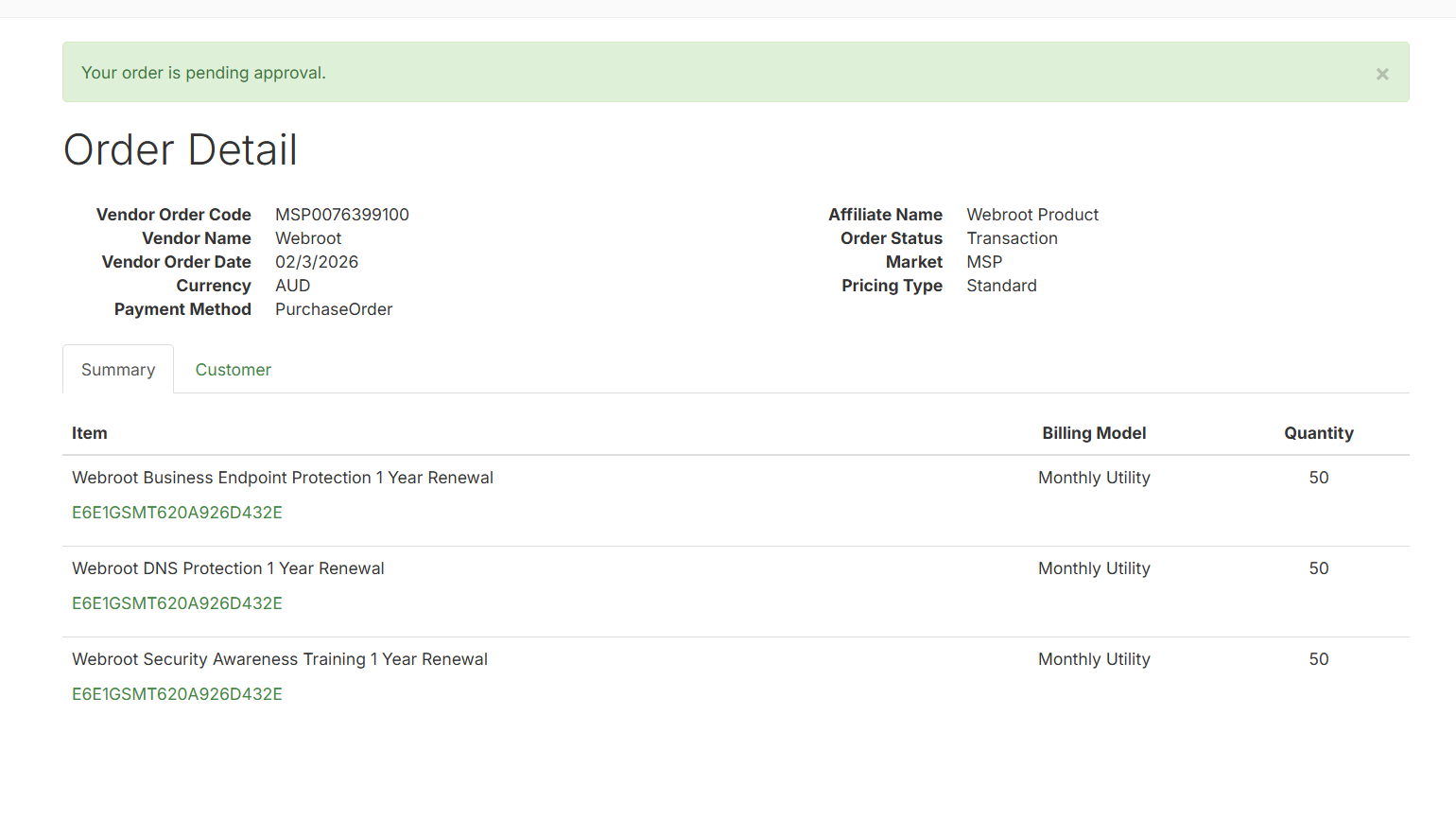Screen dimensions: 1456x820
Task: Click currency value AUD
Action: click(x=293, y=286)
